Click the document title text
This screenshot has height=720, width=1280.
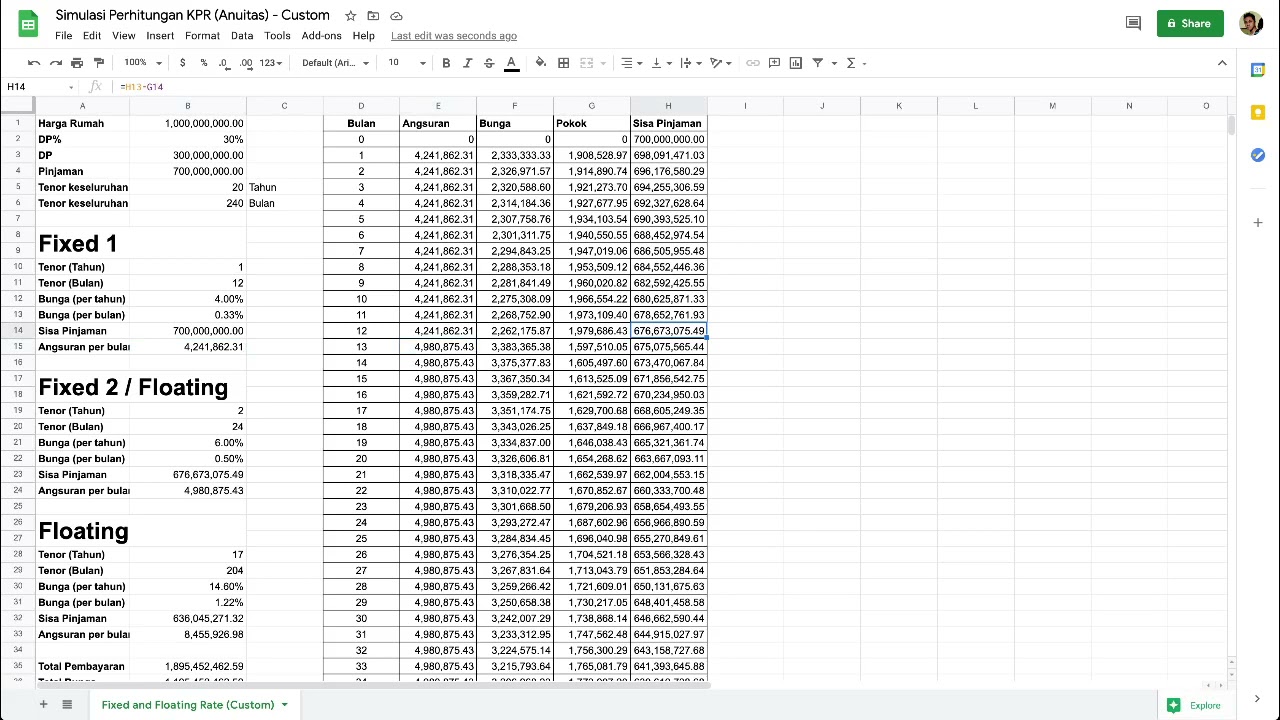(192, 15)
